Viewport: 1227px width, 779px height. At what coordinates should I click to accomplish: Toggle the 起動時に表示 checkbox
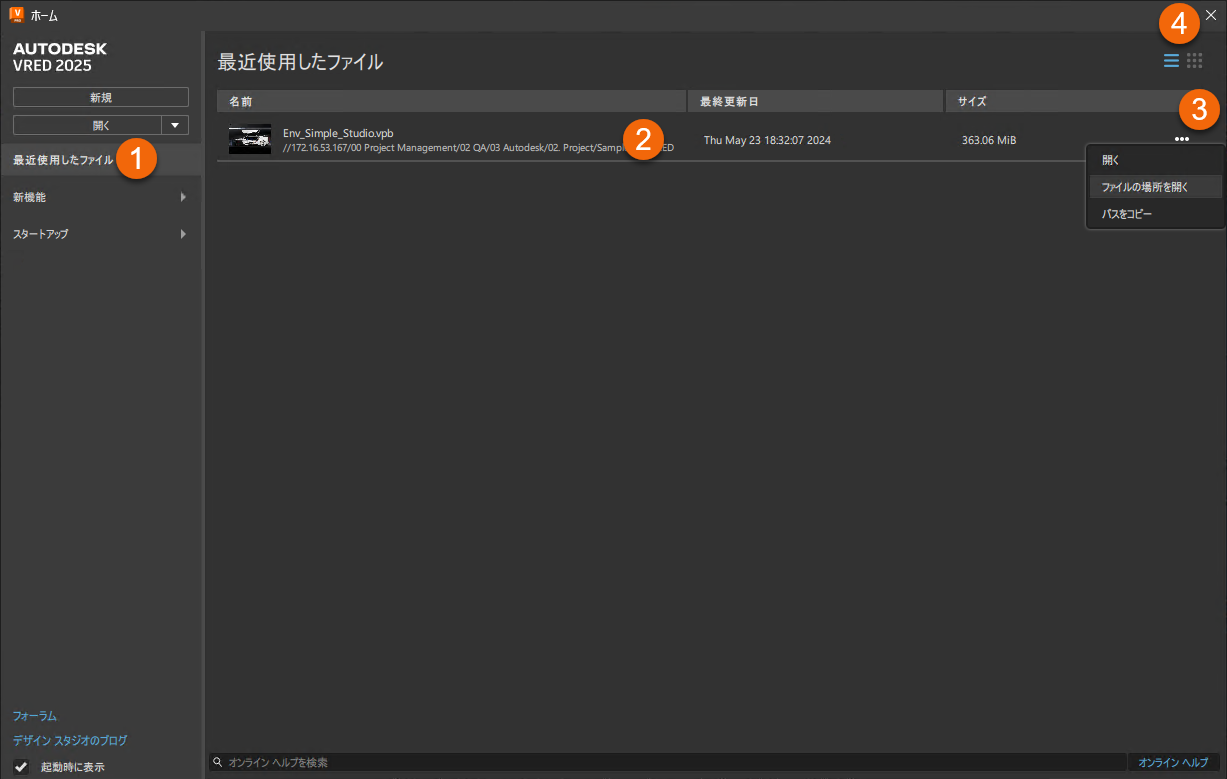pos(21,767)
